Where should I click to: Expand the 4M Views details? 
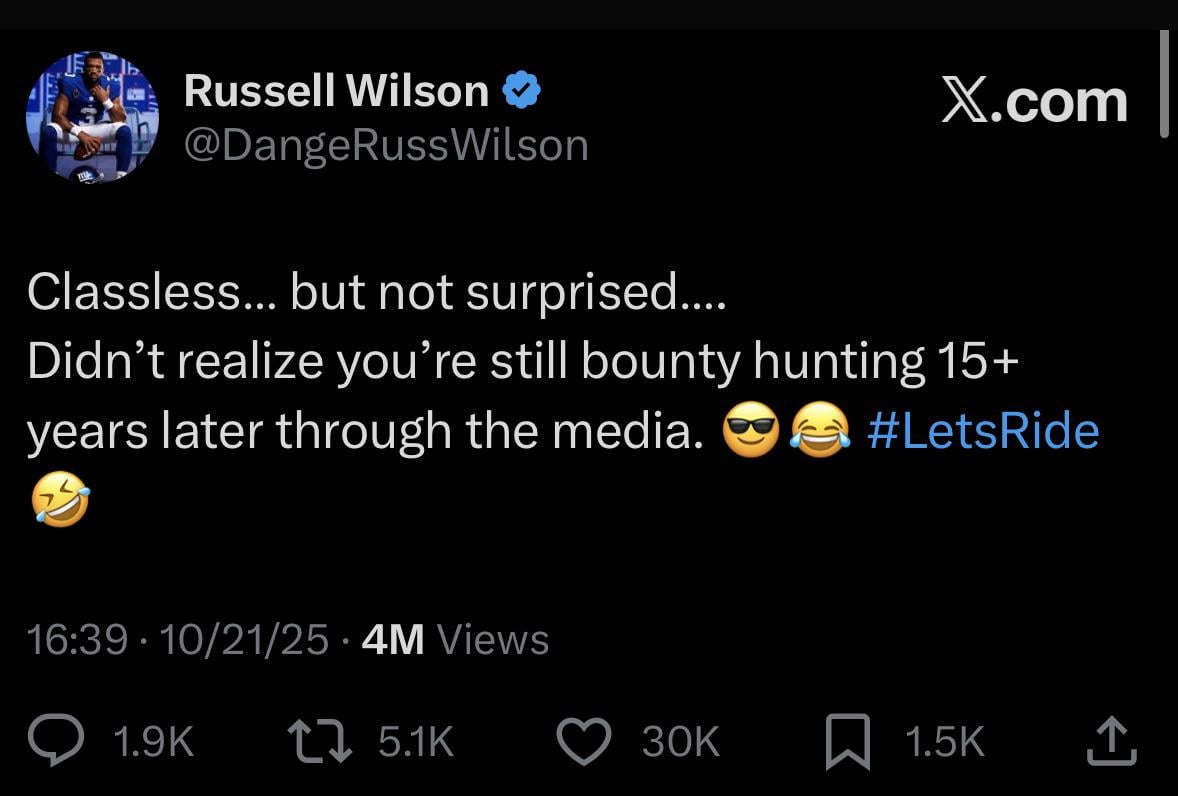pos(455,640)
